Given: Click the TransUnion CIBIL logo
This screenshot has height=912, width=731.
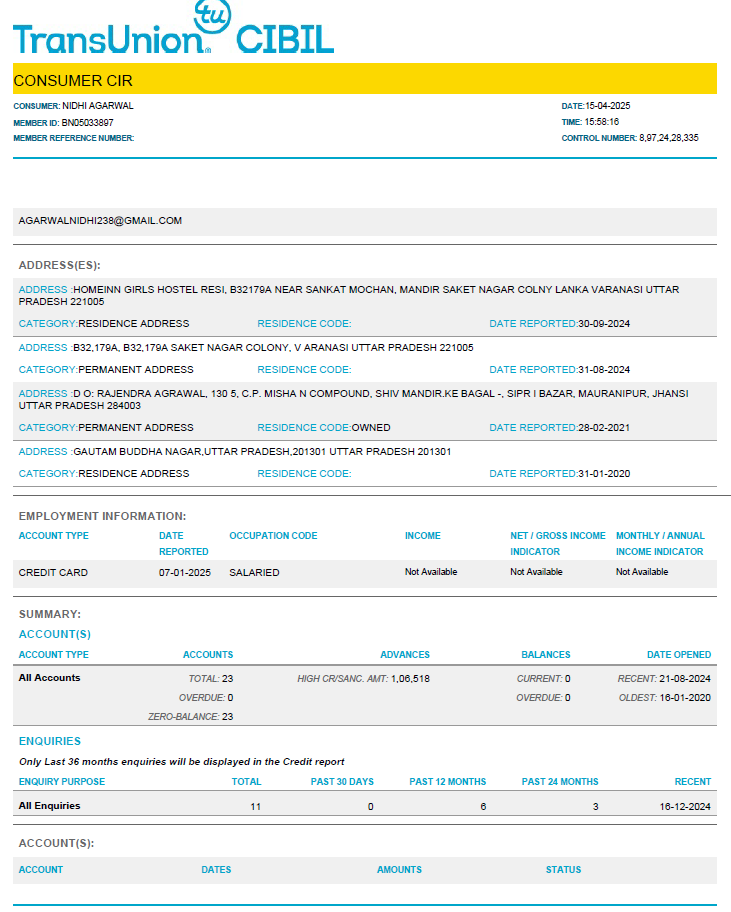Looking at the screenshot, I should click(x=173, y=30).
